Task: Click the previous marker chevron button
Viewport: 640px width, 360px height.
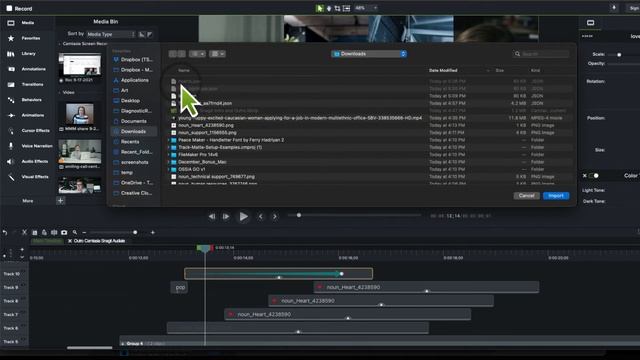Action: 260,216
